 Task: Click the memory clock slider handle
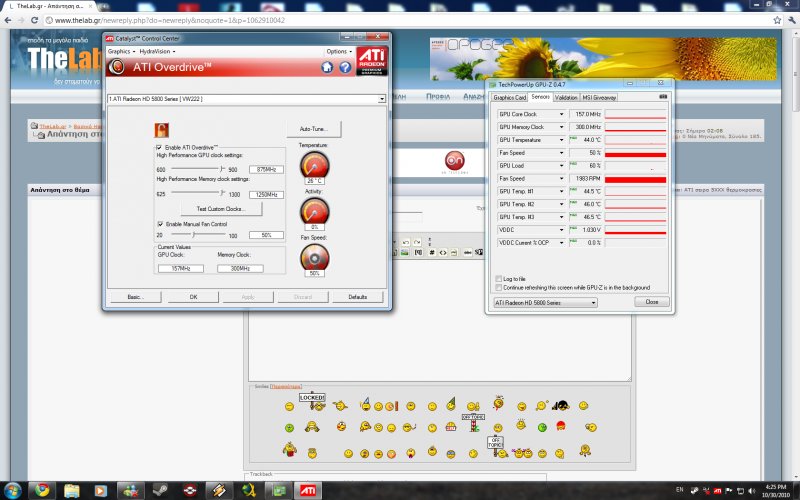pyautogui.click(x=222, y=193)
